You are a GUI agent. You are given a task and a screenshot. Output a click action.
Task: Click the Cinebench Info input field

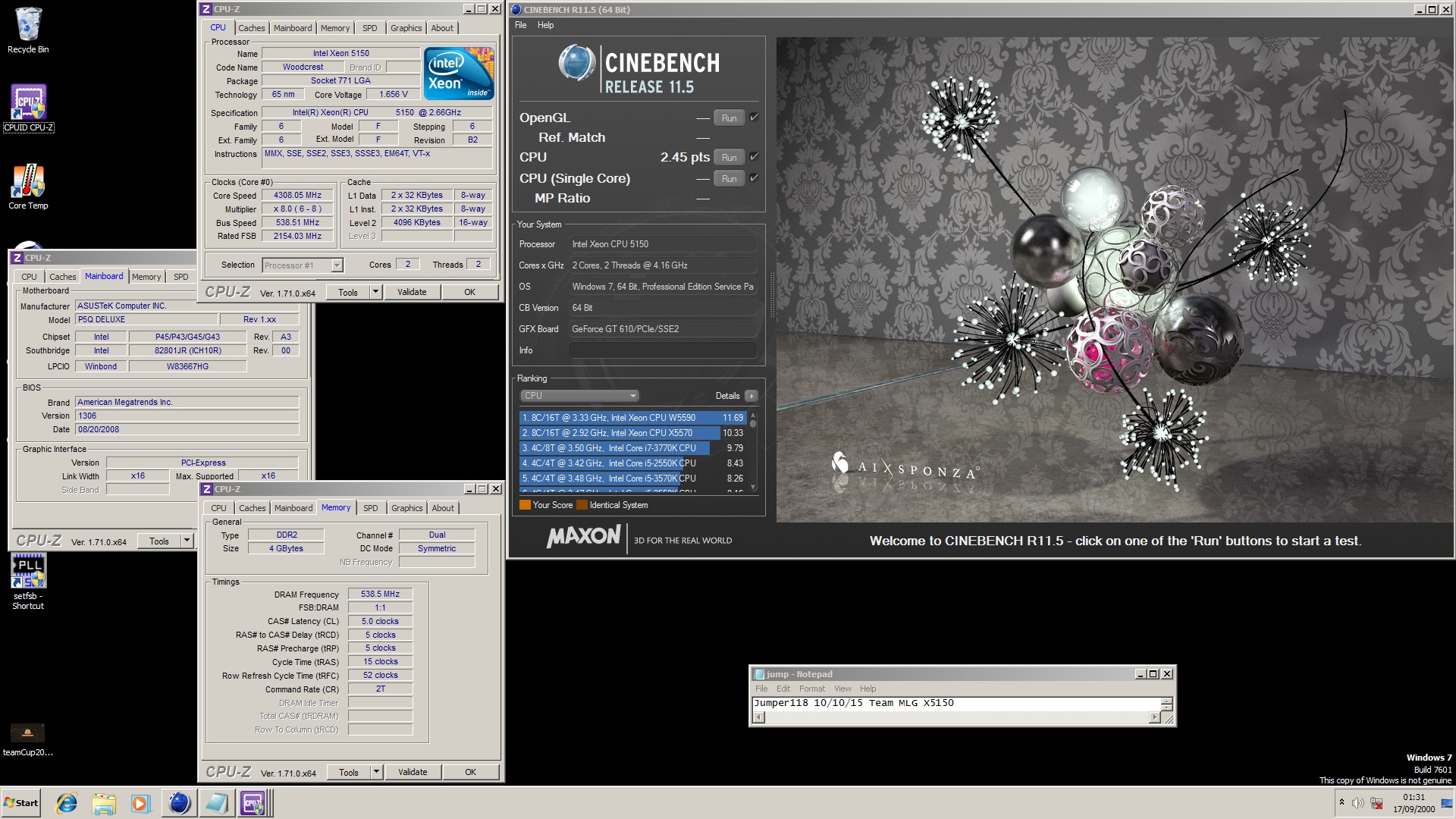point(663,350)
